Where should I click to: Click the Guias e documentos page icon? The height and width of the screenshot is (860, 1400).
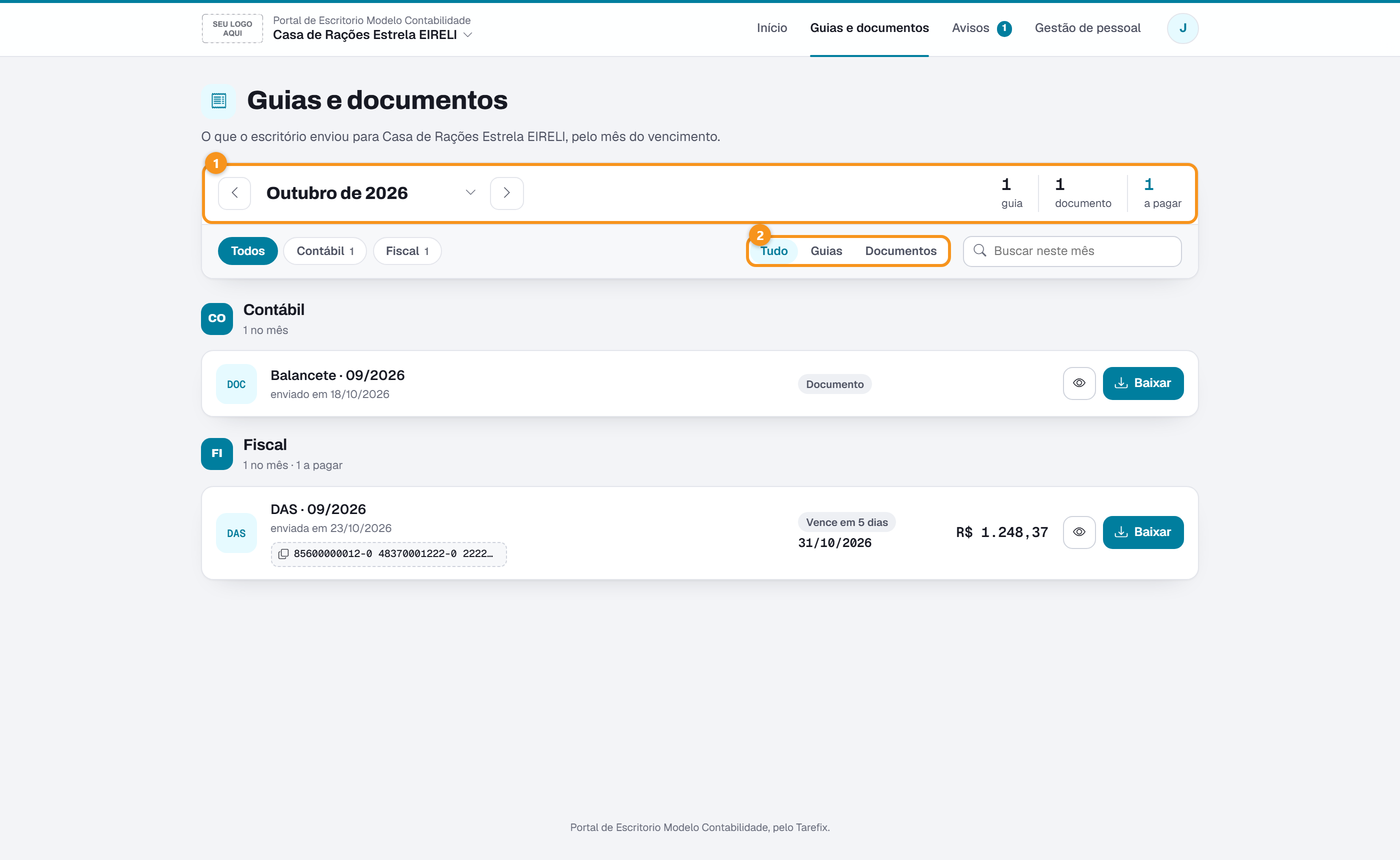218,100
